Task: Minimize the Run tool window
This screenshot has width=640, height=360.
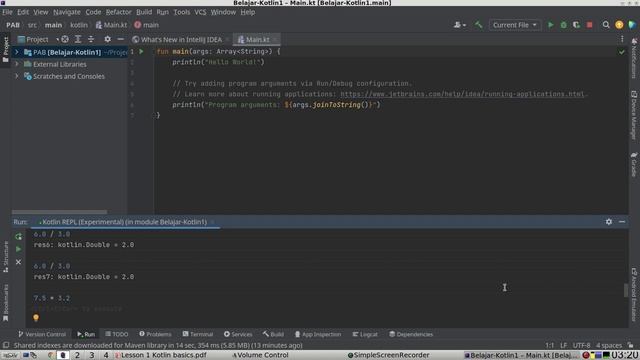Action: pyautogui.click(x=622, y=222)
